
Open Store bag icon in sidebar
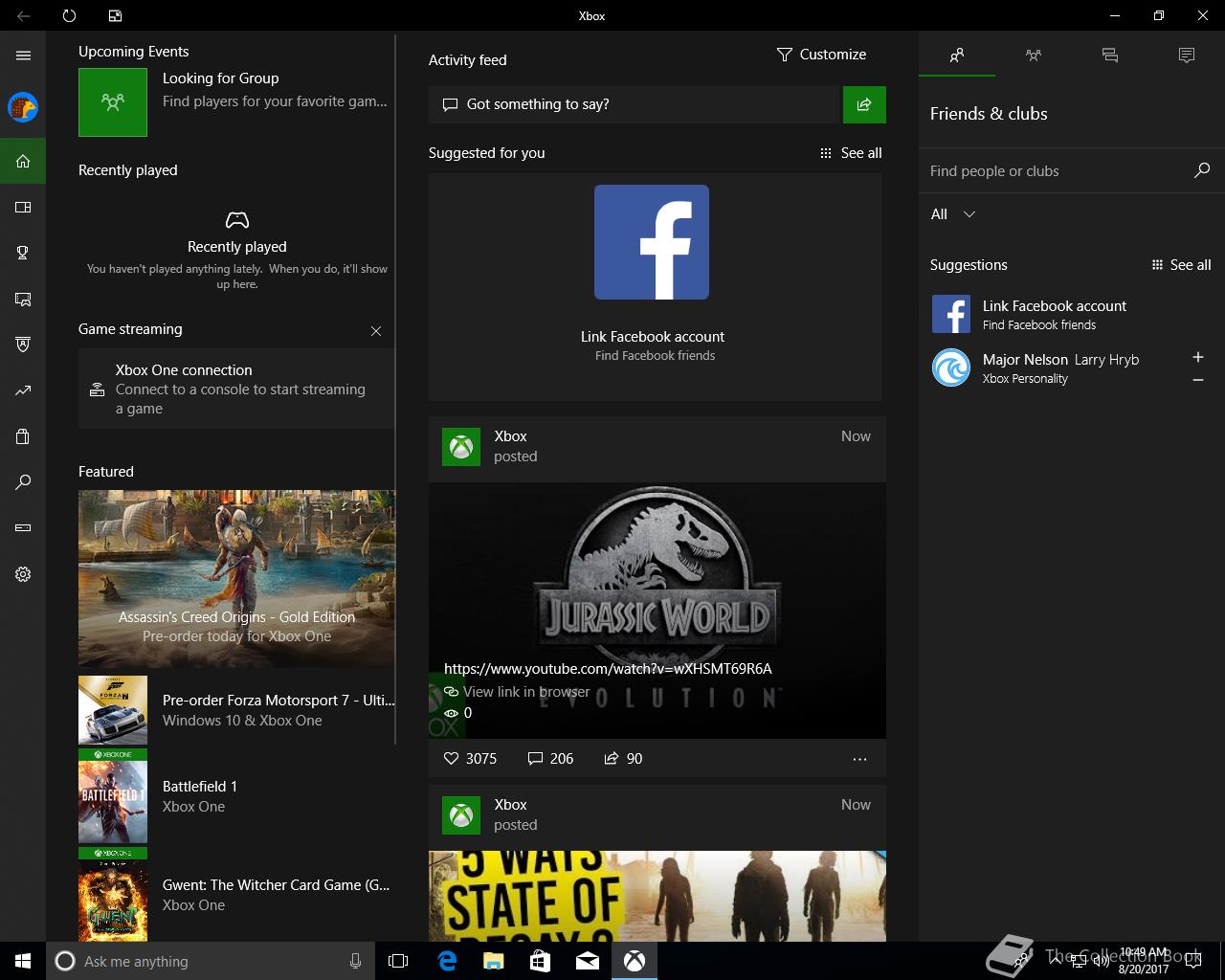(23, 436)
